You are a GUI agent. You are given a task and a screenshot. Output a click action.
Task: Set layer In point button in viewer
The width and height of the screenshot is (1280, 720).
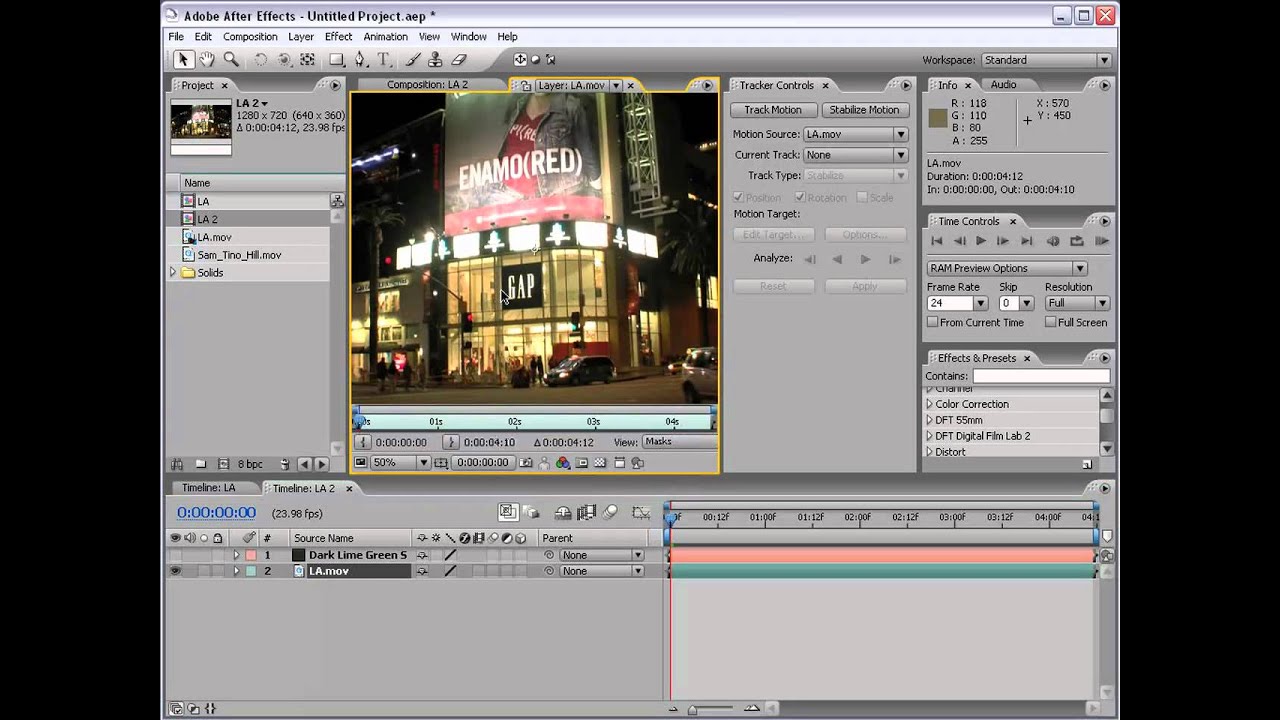pyautogui.click(x=363, y=442)
